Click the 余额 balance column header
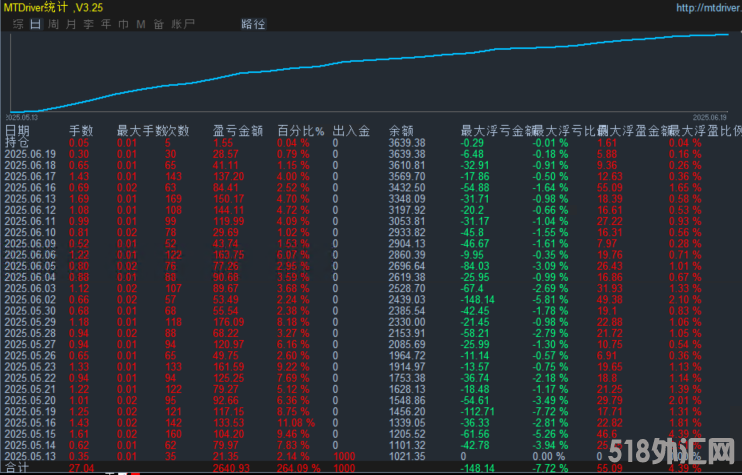Image resolution: width=742 pixels, height=475 pixels. pyautogui.click(x=401, y=130)
